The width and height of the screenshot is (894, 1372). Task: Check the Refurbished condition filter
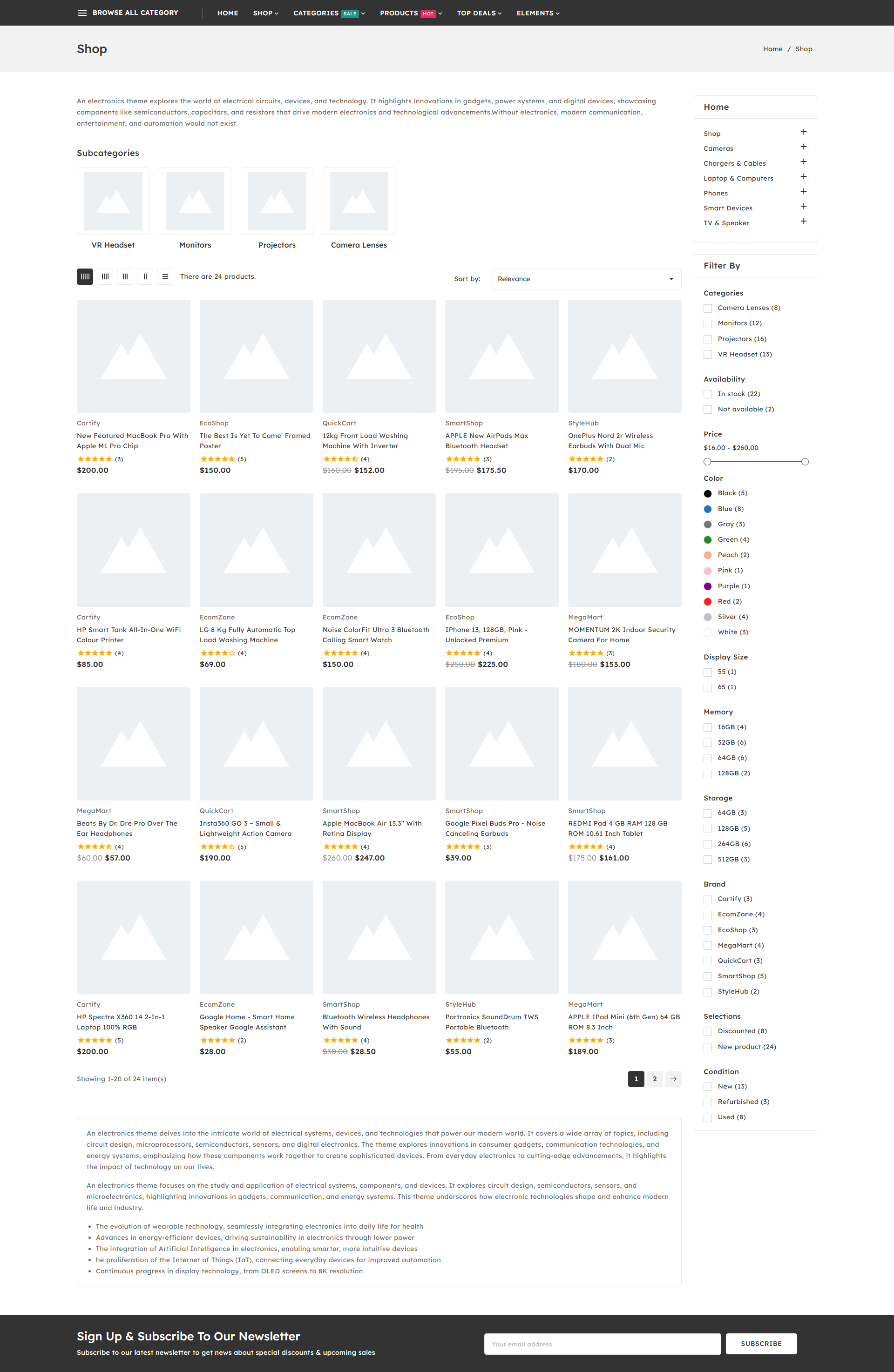(x=708, y=1102)
